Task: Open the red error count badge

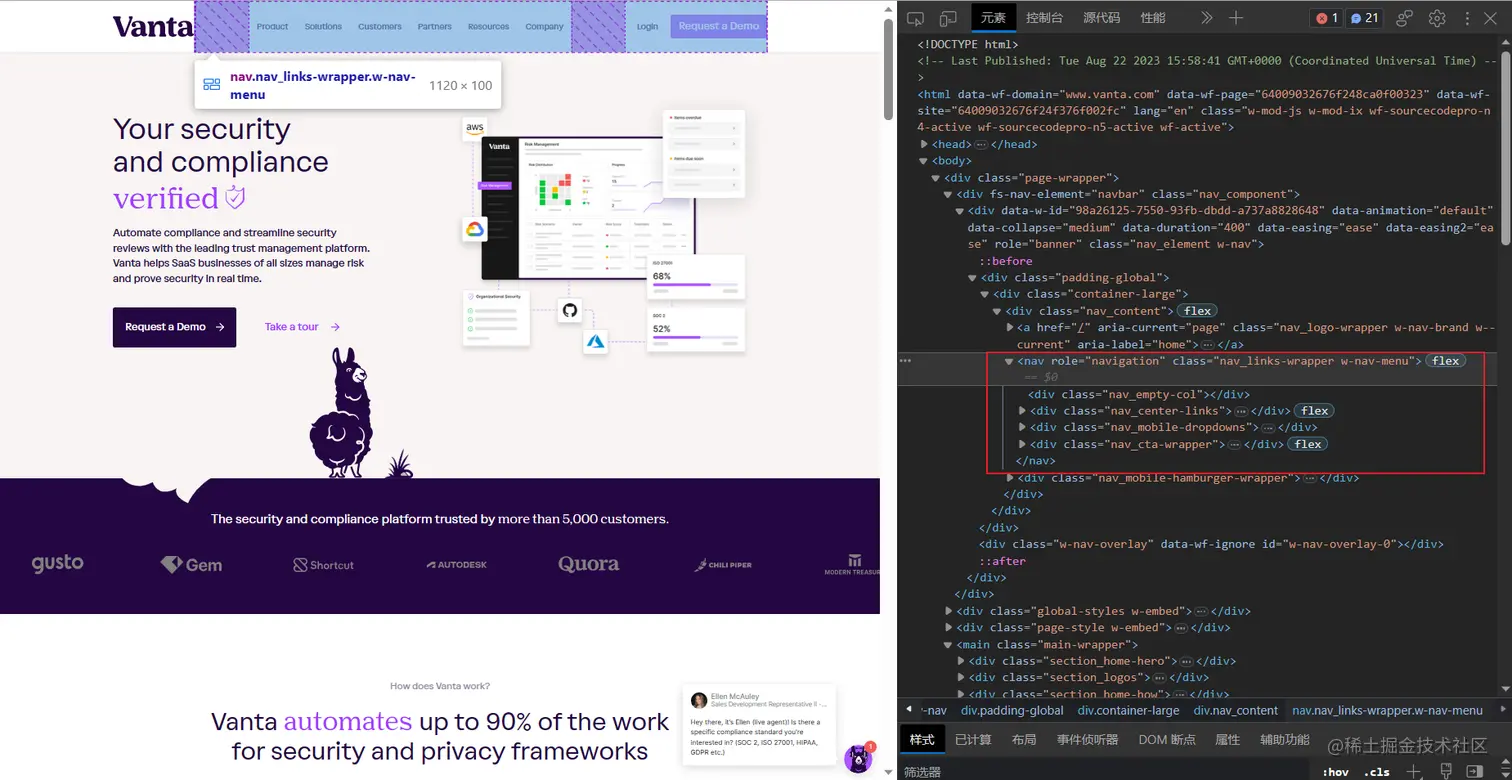Action: [x=1326, y=18]
